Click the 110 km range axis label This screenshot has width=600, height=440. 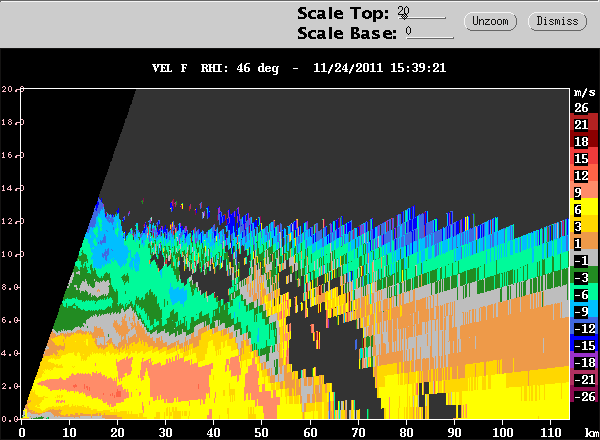tap(550, 433)
